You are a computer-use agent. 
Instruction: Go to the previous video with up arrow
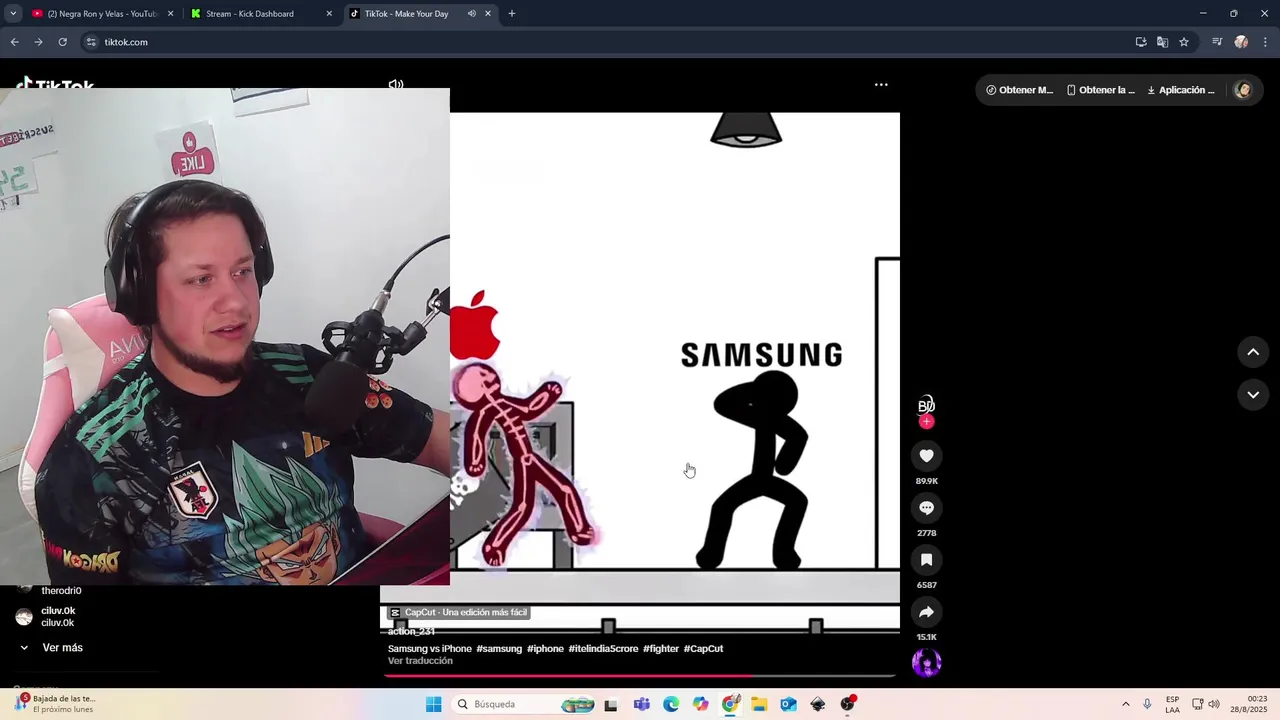(1253, 352)
